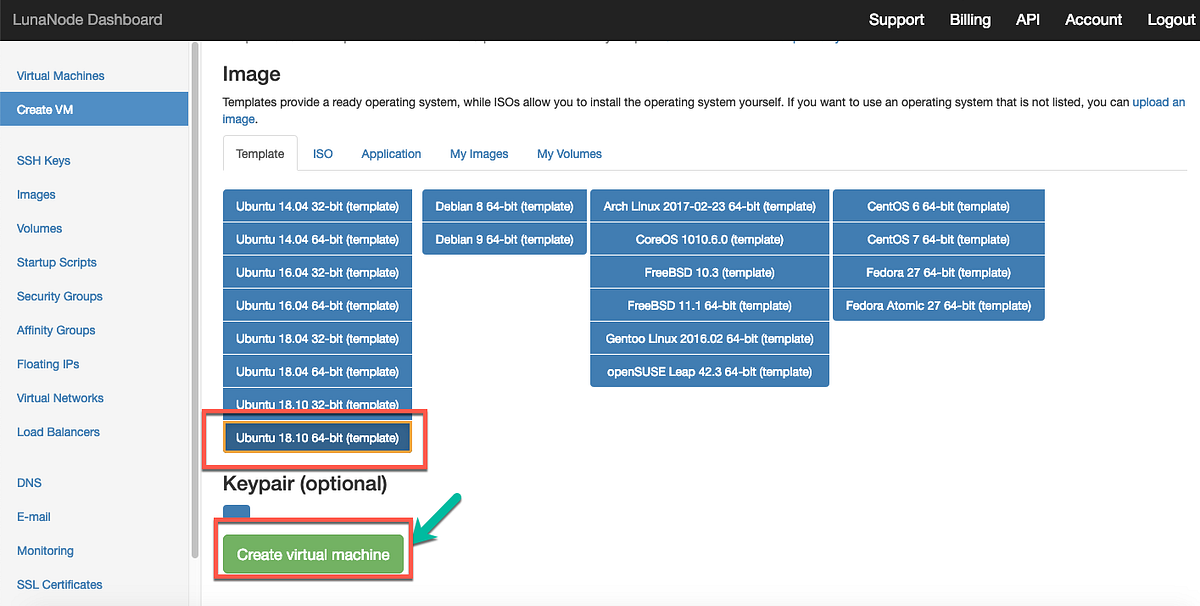1200x606 pixels.
Task: Open Affinity Groups sidebar item
Action: click(x=56, y=331)
